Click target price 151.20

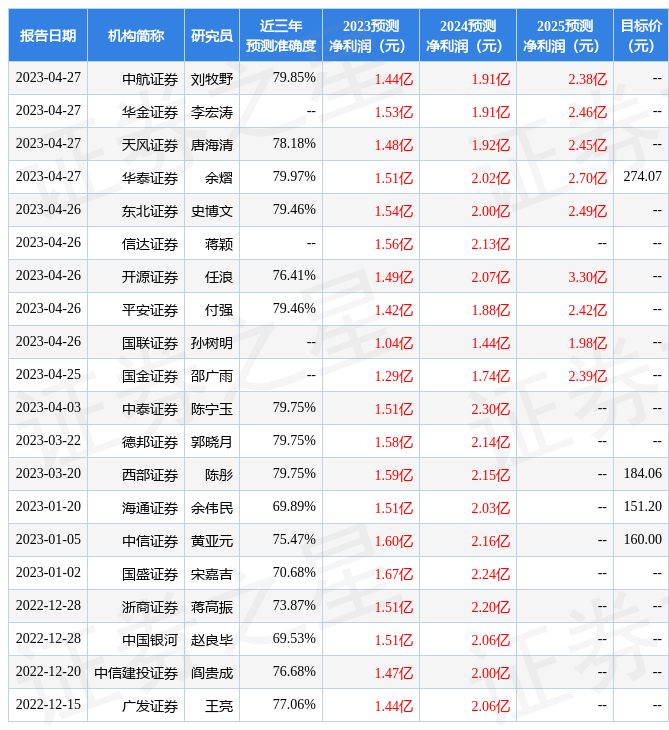click(x=642, y=507)
